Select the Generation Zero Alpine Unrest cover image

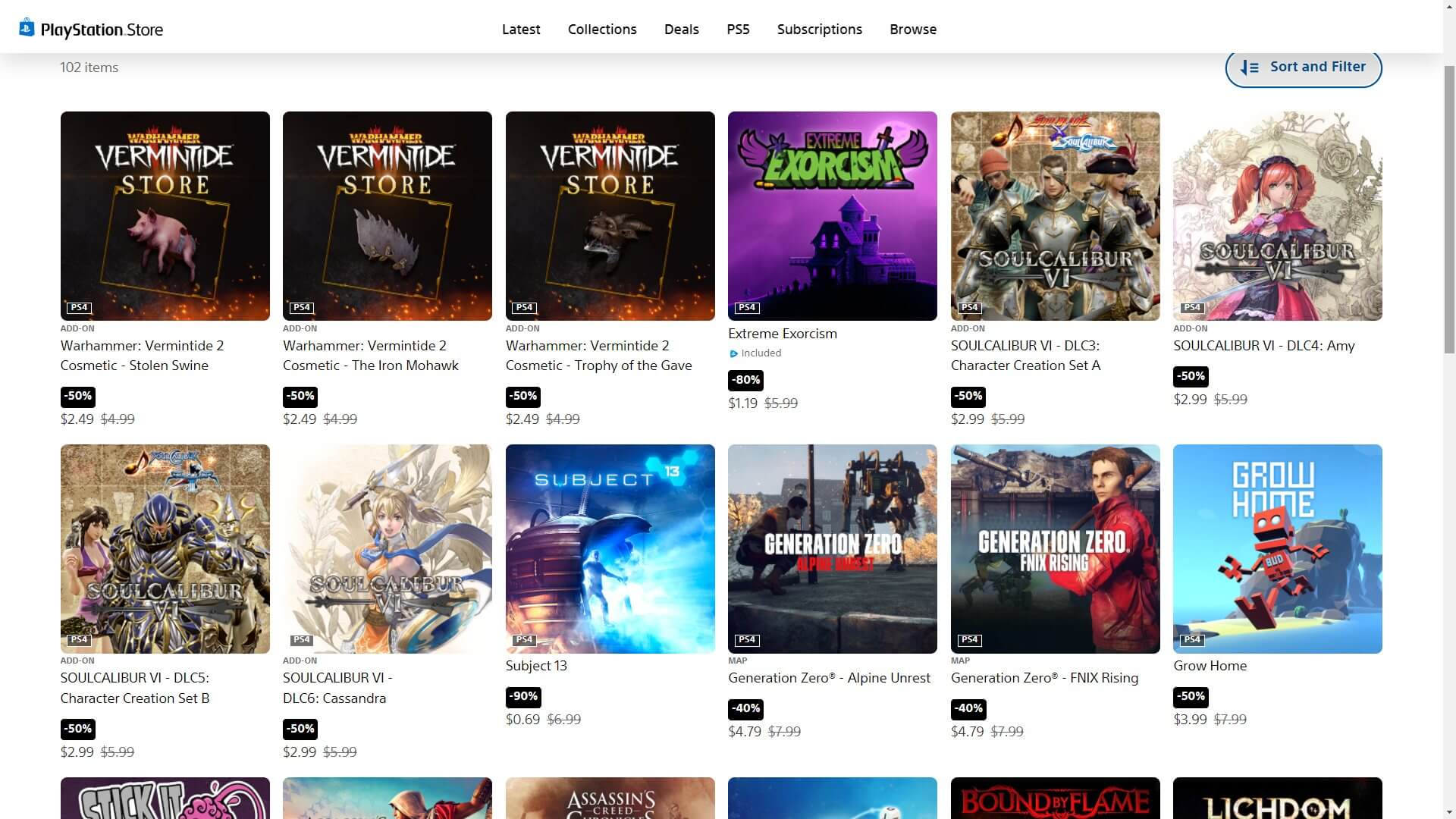tap(832, 548)
